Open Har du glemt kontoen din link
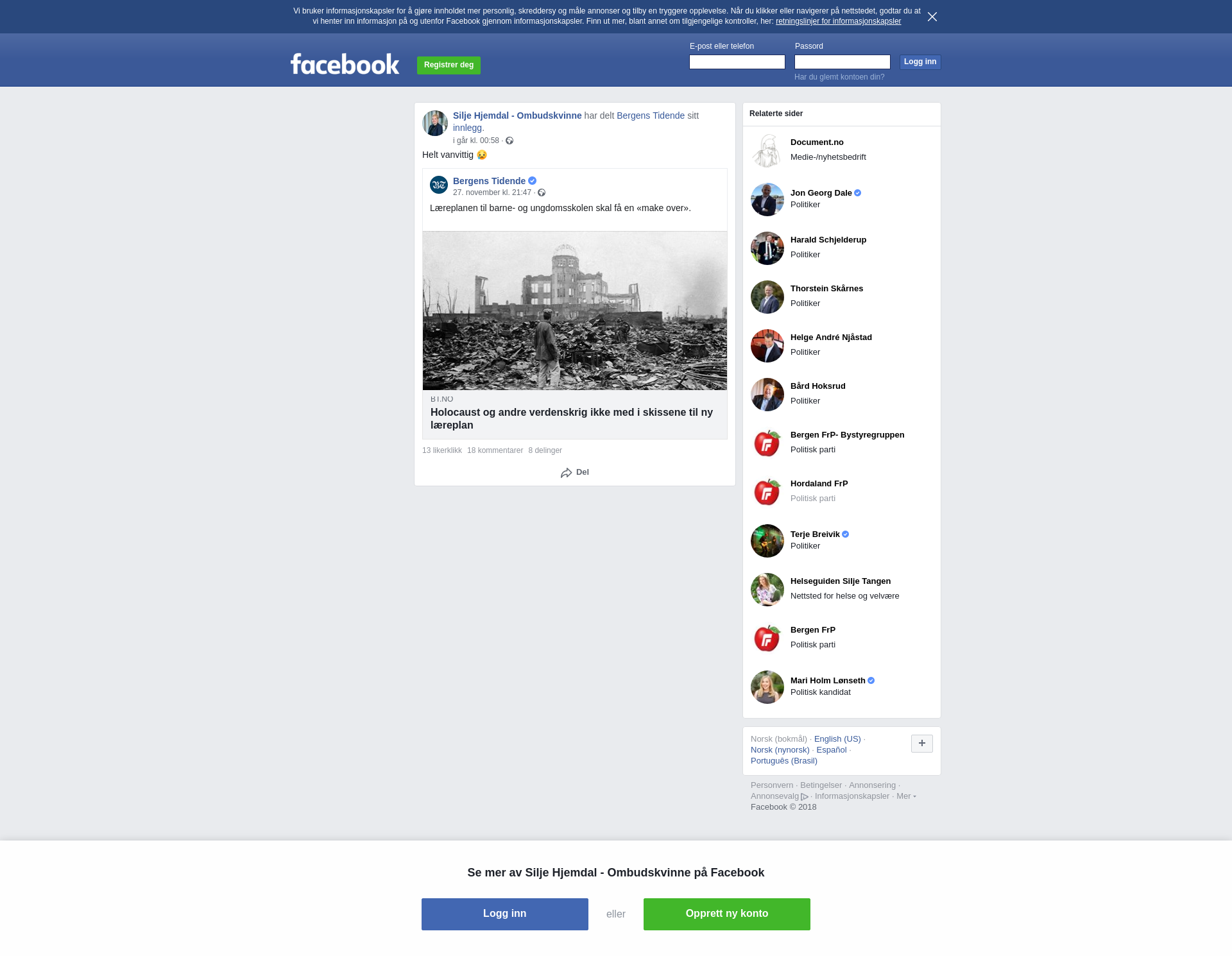The image size is (1232, 956). point(839,77)
